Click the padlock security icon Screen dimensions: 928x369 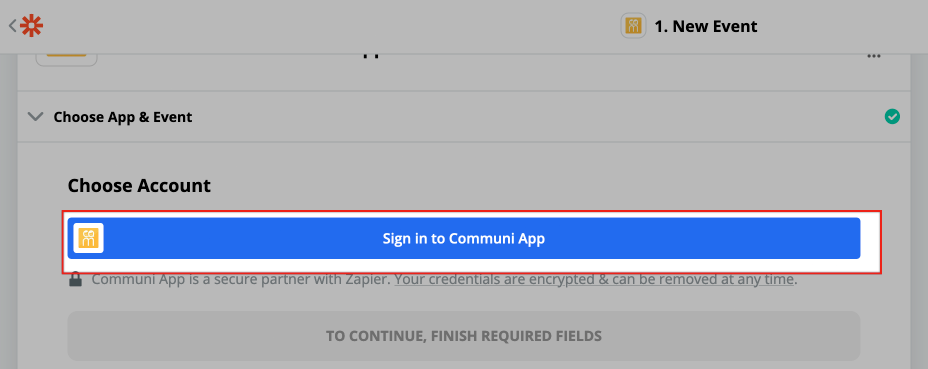click(x=75, y=279)
